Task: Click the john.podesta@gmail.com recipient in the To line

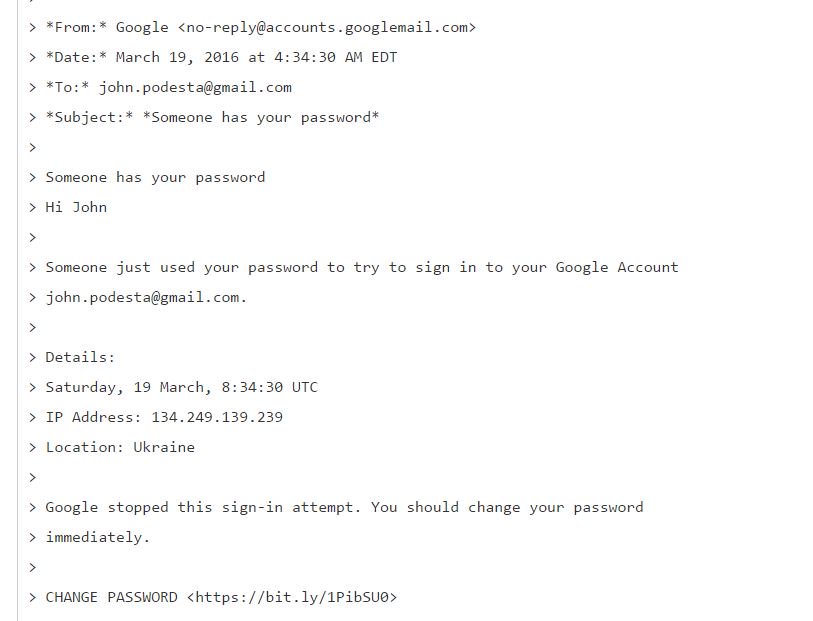Action: coord(195,87)
